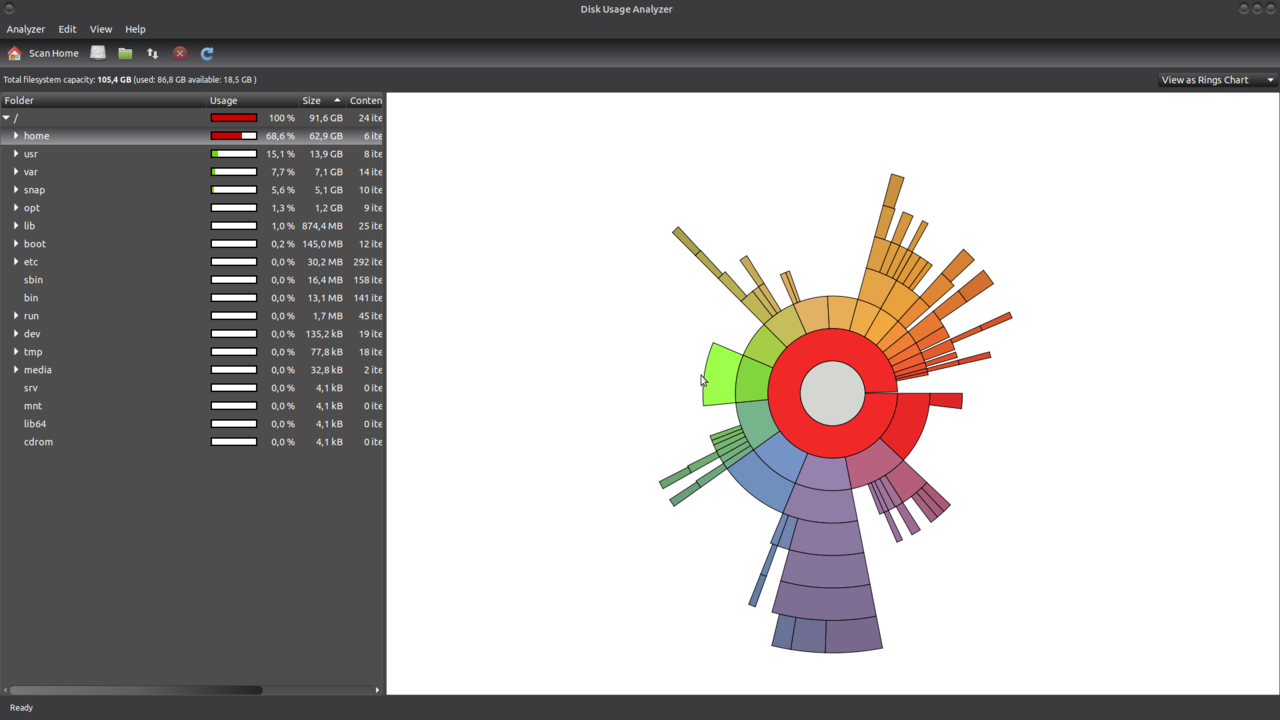Open the Edit menu

(67, 29)
